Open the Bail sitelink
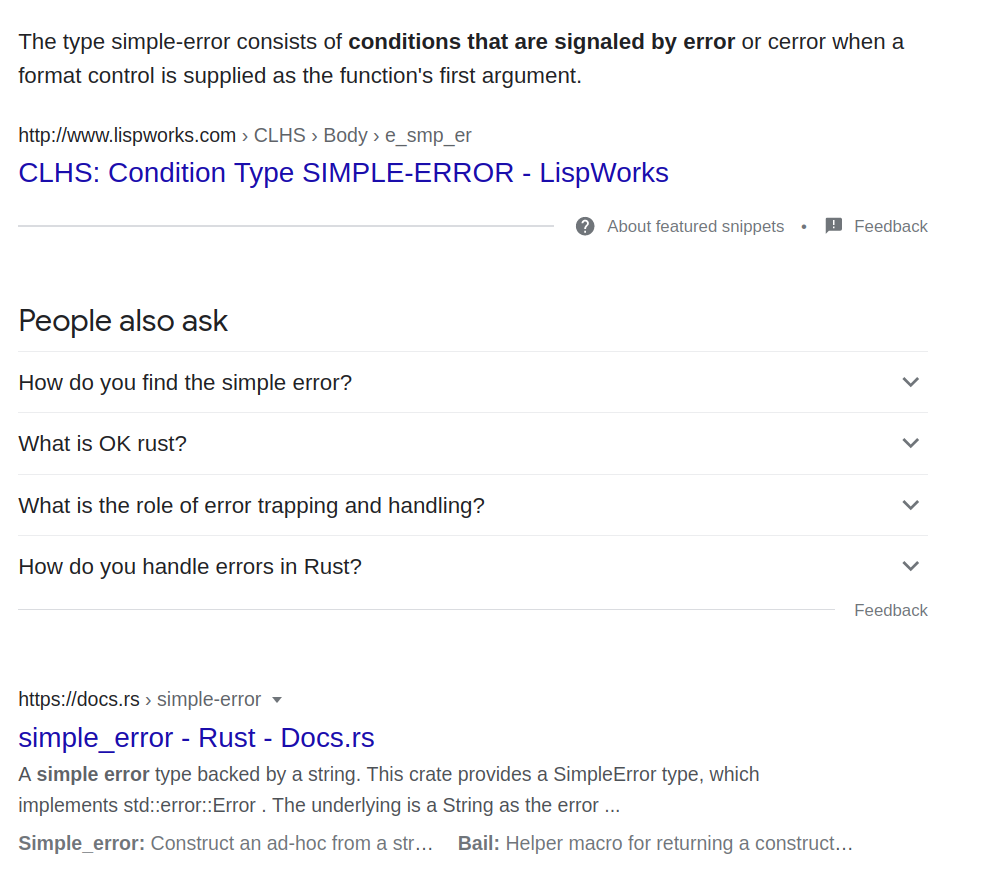 click(478, 843)
